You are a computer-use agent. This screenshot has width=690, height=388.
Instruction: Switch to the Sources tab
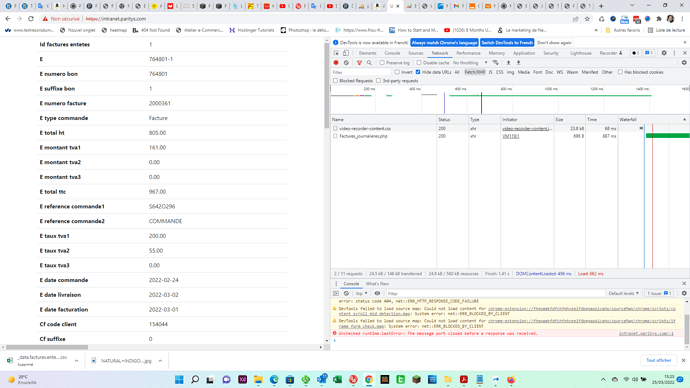point(415,53)
